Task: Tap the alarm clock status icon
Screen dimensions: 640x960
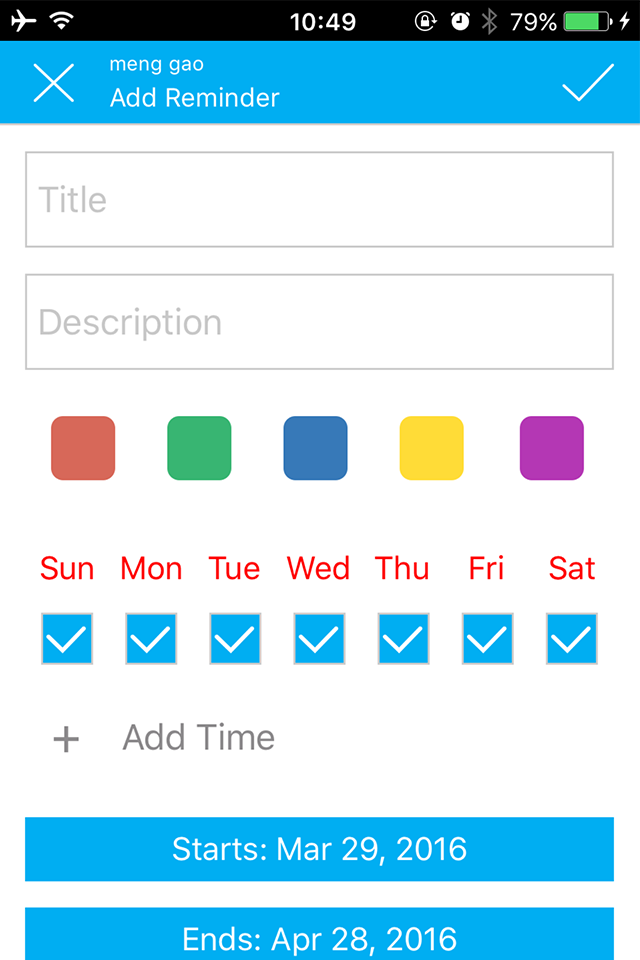Action: (460, 21)
